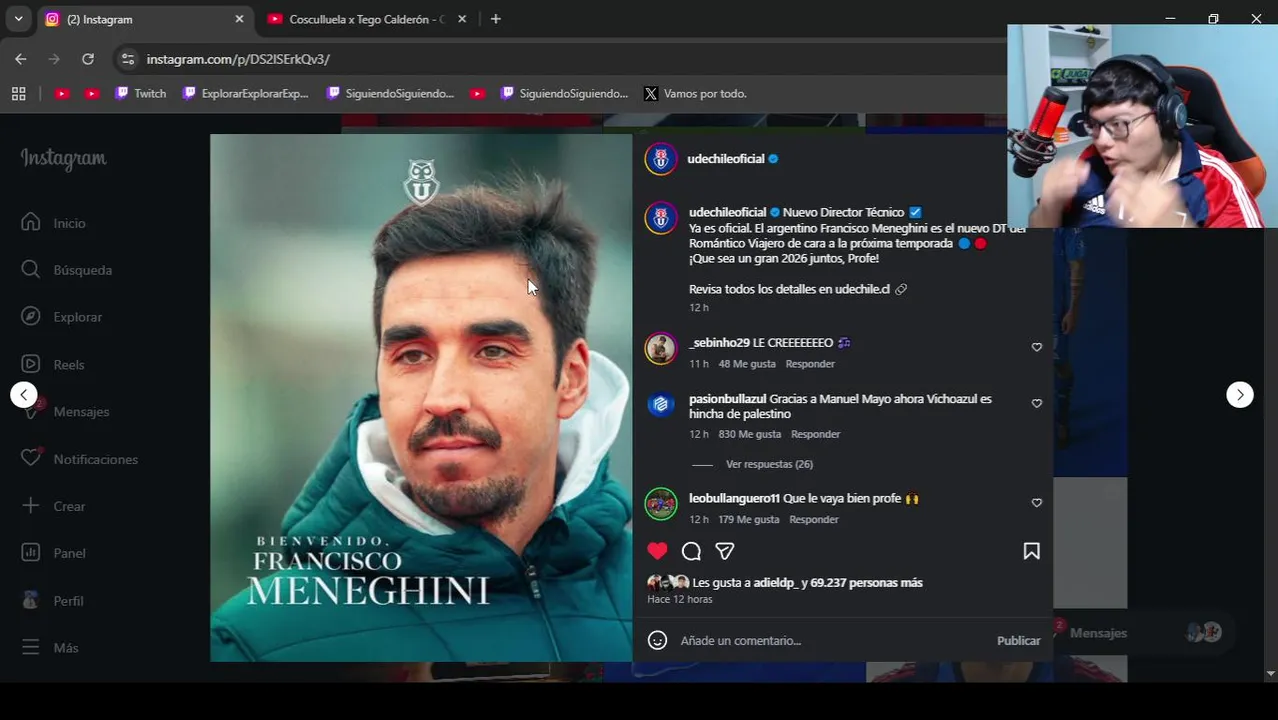Open ExplorarExplorarExp... bookmark
The image size is (1278, 720).
246,94
